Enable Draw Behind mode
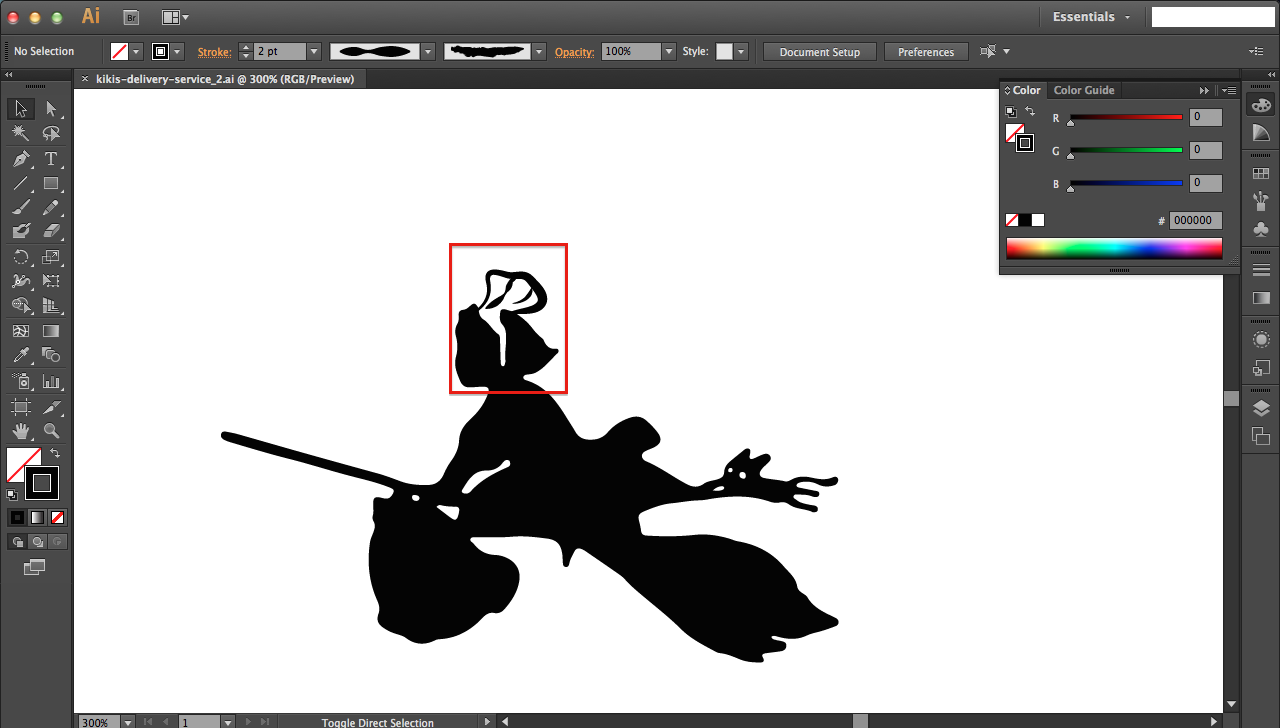Viewport: 1280px width, 728px height. click(37, 542)
